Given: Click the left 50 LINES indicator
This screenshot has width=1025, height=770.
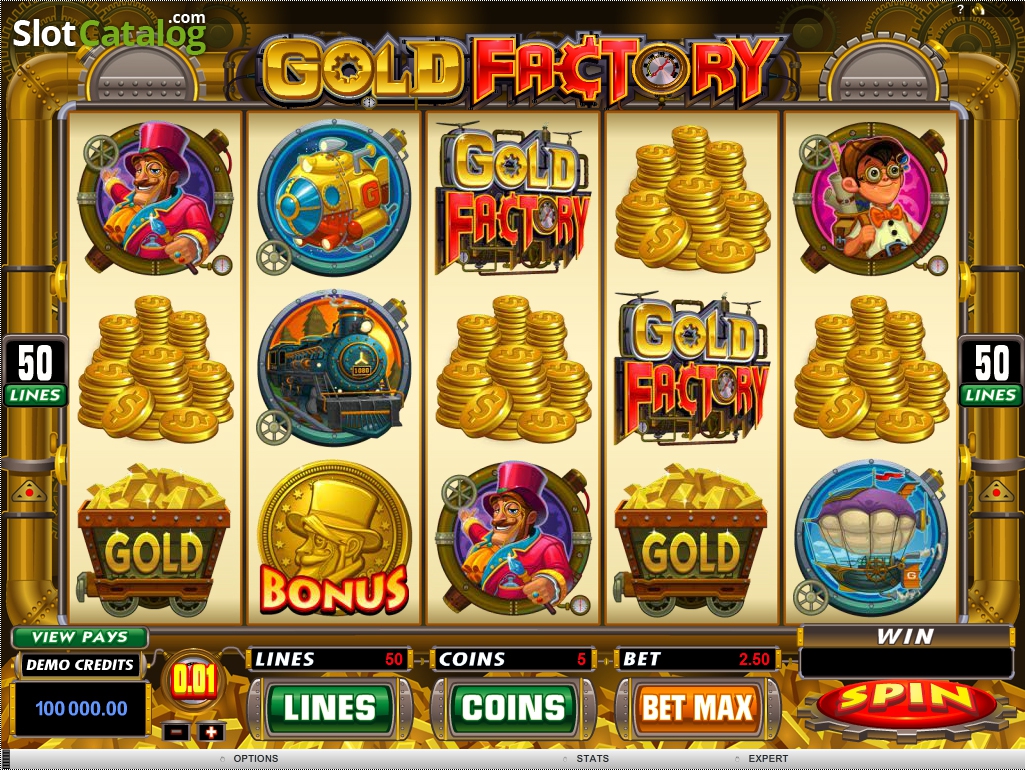Looking at the screenshot, I should point(35,371).
